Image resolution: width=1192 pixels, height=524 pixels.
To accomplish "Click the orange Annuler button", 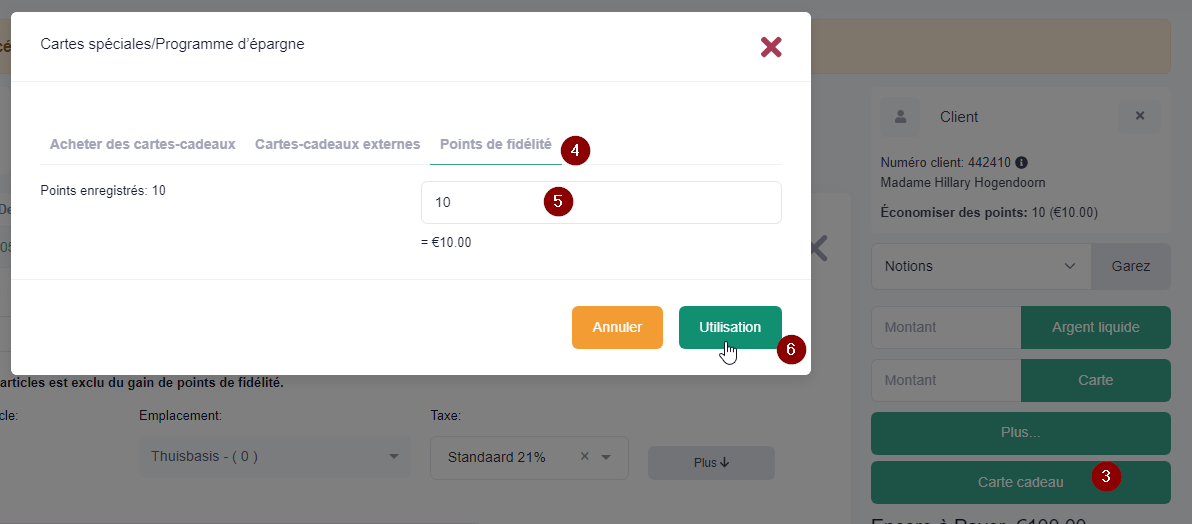I will [617, 327].
